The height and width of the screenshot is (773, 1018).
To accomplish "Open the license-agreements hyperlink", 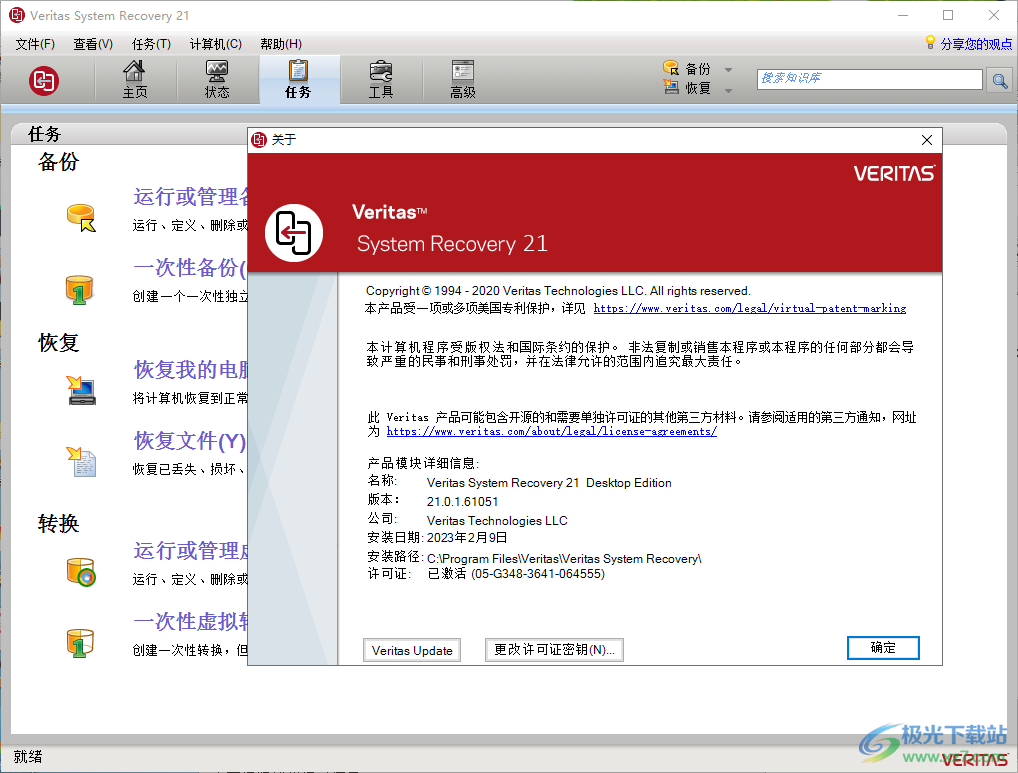I will (x=551, y=432).
